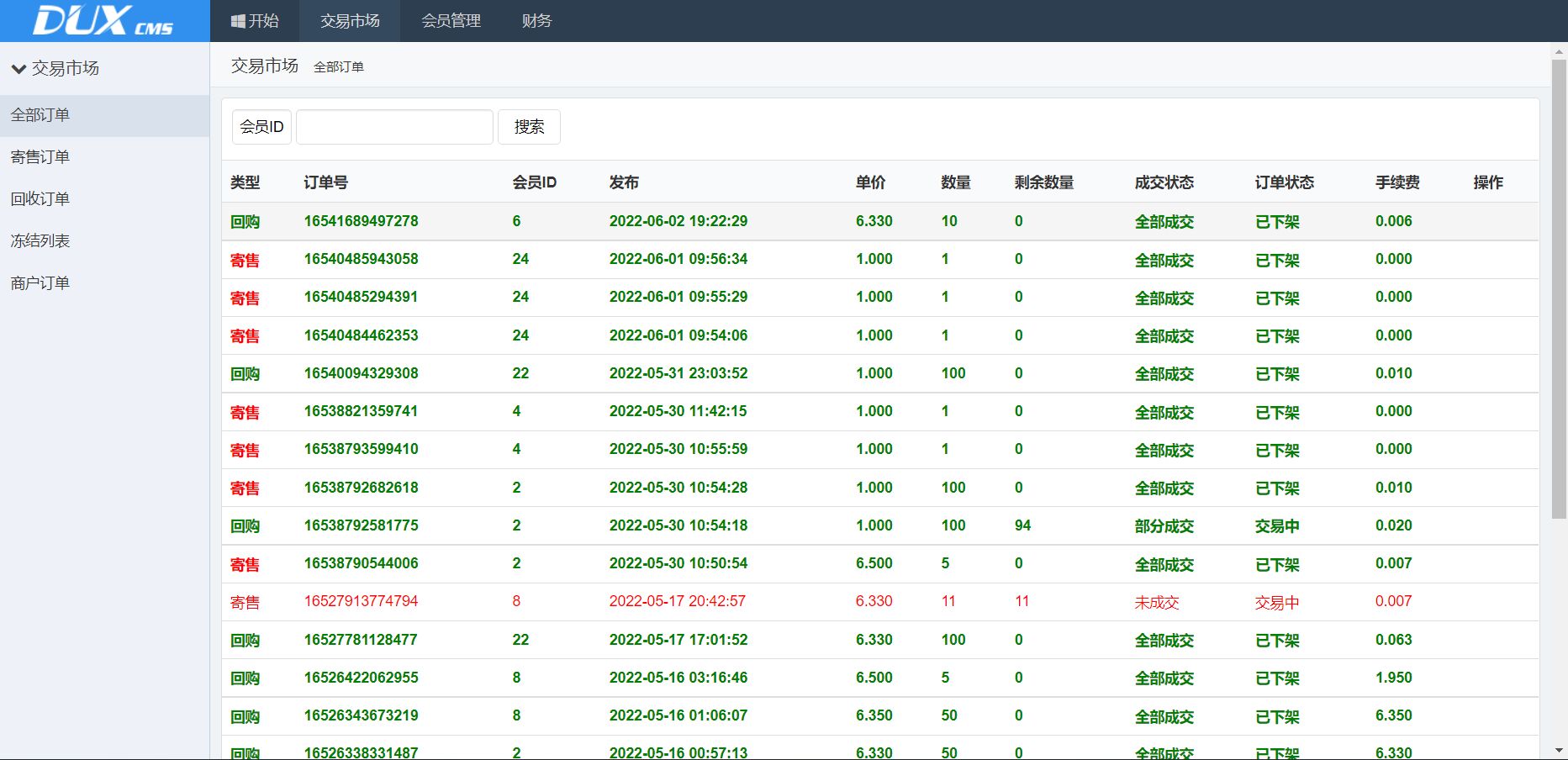This screenshot has width=1568, height=760.
Task: Open the 交易市场 top menu
Action: [x=350, y=21]
